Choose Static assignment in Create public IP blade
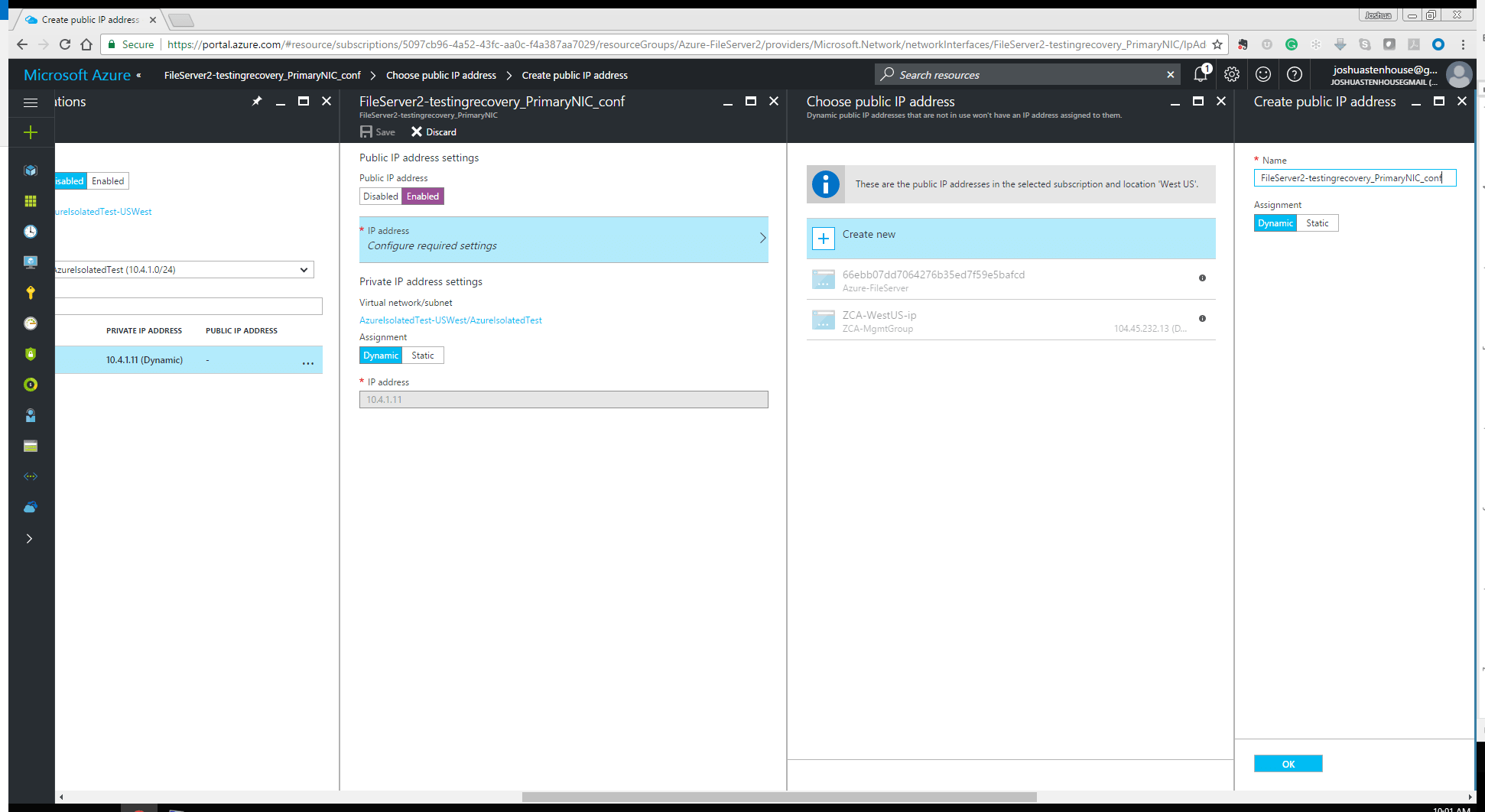1485x812 pixels. point(1317,222)
